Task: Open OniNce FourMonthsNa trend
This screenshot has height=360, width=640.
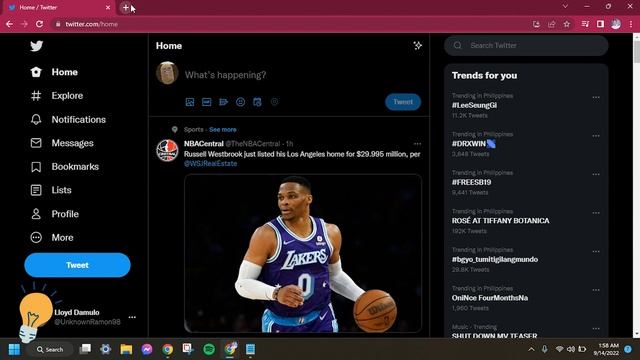Action: point(490,298)
